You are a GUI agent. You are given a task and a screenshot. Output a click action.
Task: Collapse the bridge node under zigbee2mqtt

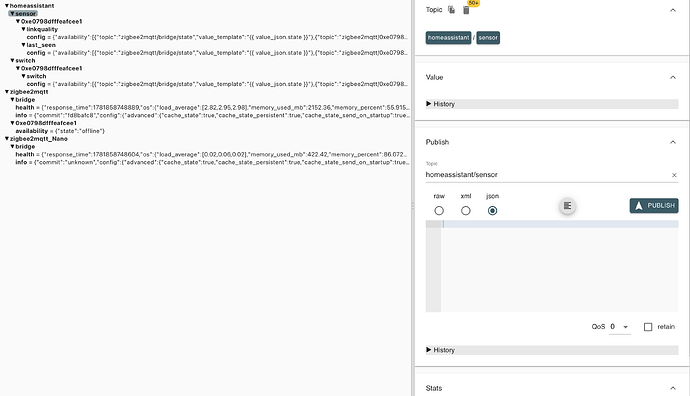point(12,100)
